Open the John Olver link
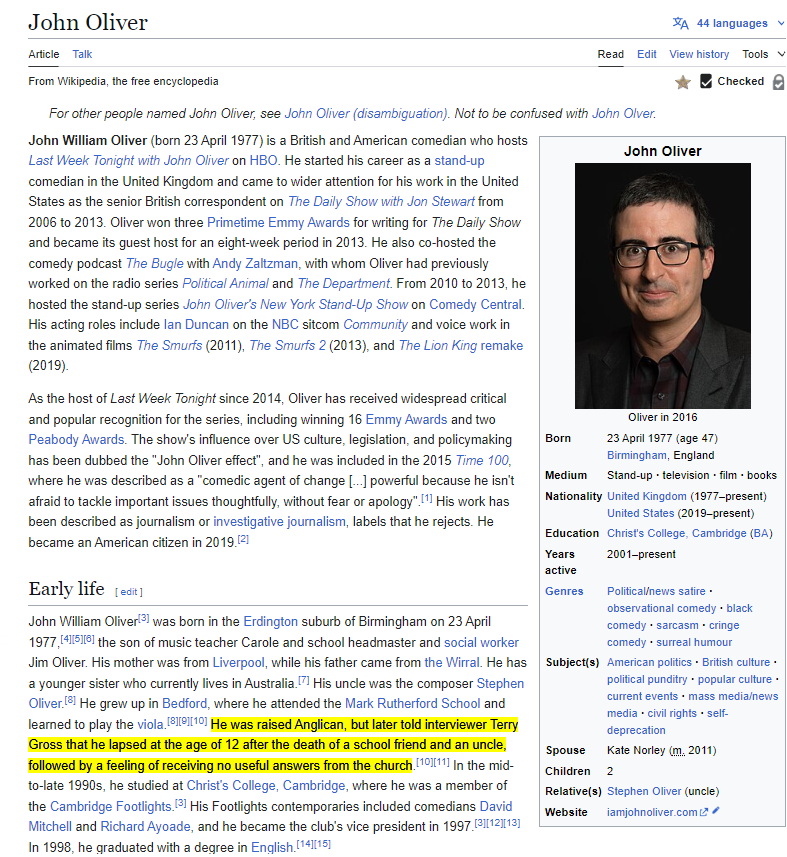Screen dimensions: 787x857 (x=622, y=113)
